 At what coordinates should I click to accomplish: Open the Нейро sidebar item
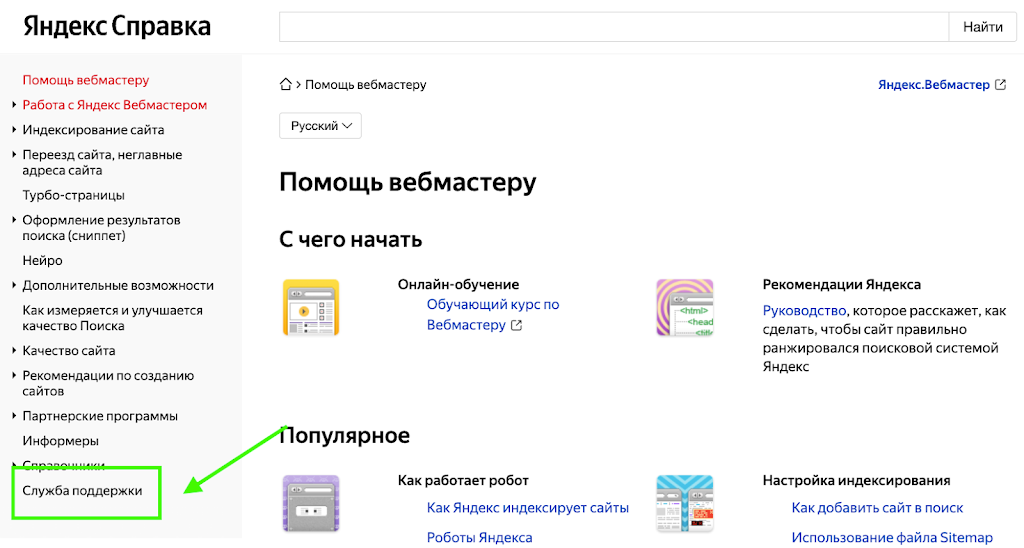click(x=42, y=260)
